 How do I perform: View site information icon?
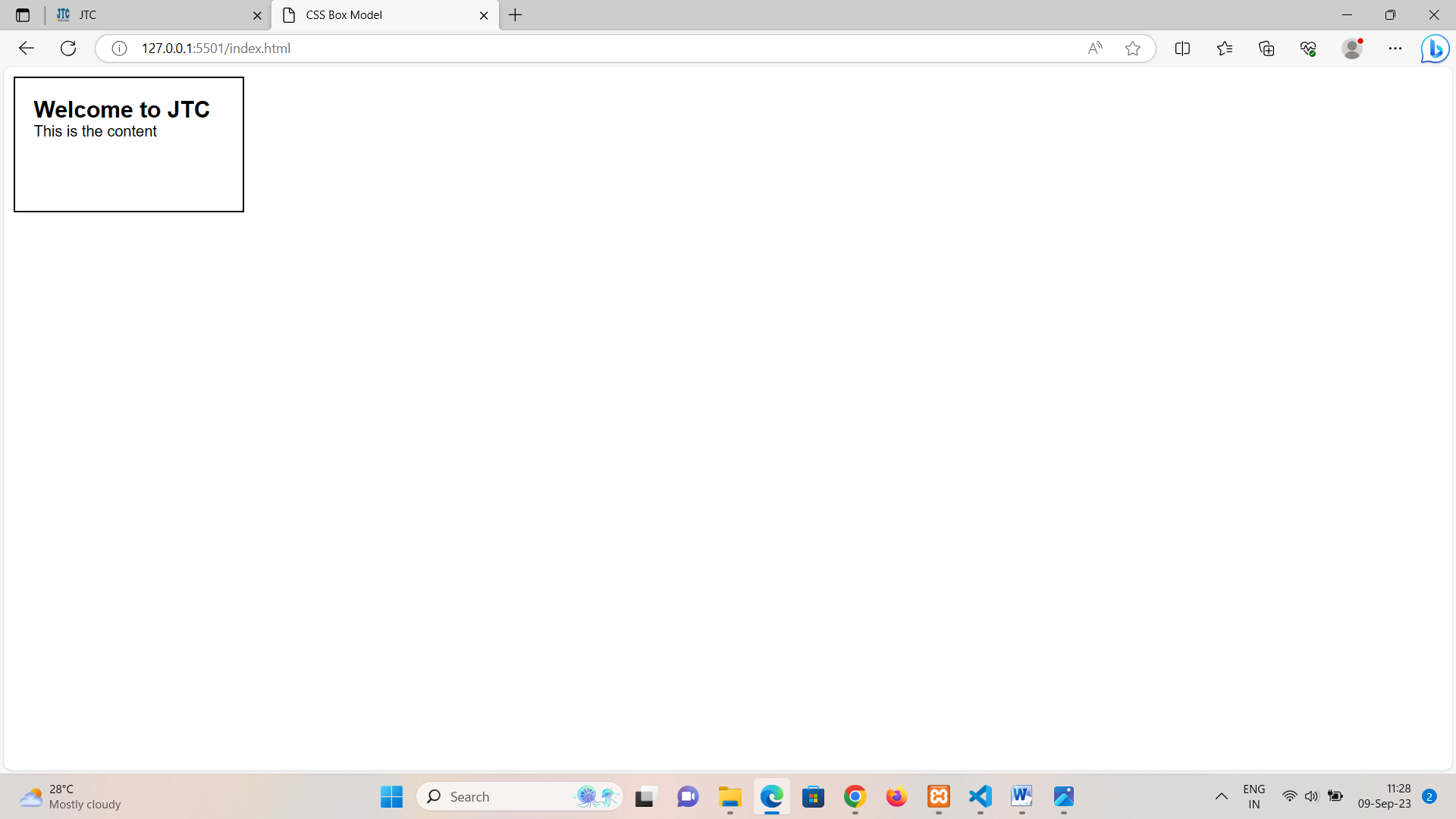(119, 49)
